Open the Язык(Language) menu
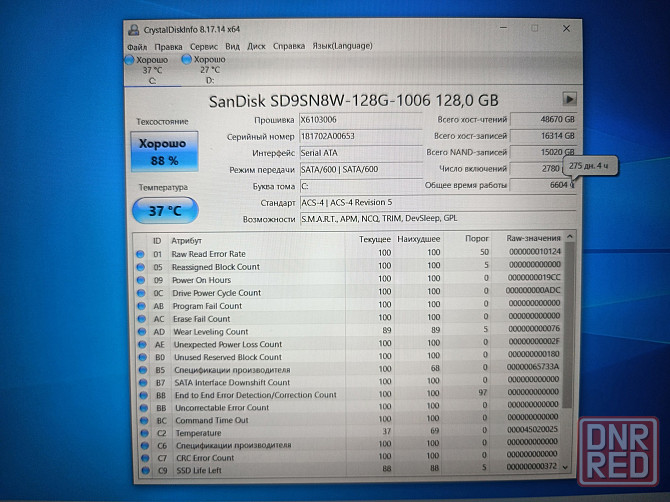 [342, 46]
